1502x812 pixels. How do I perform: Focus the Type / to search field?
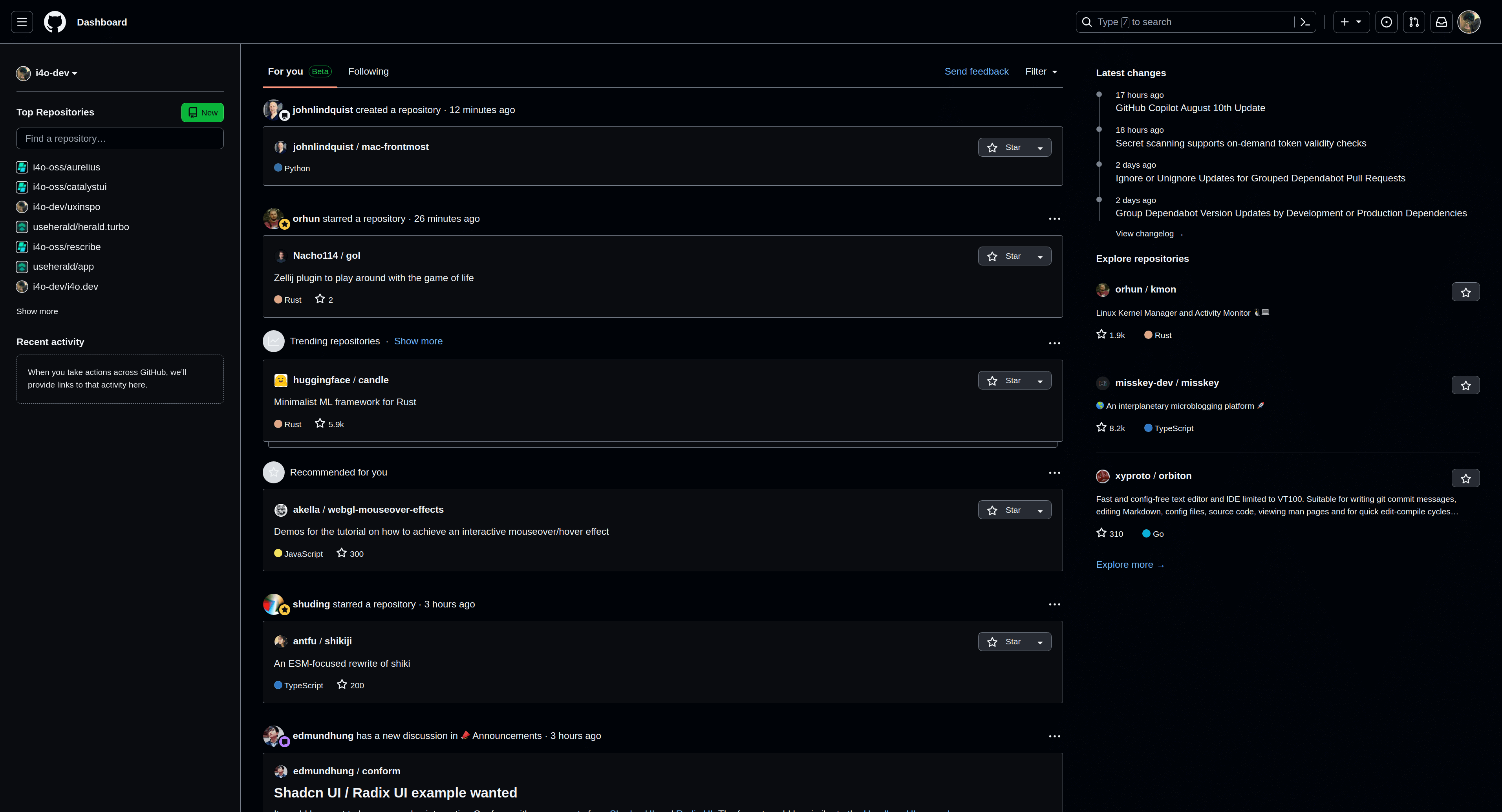click(x=1195, y=22)
